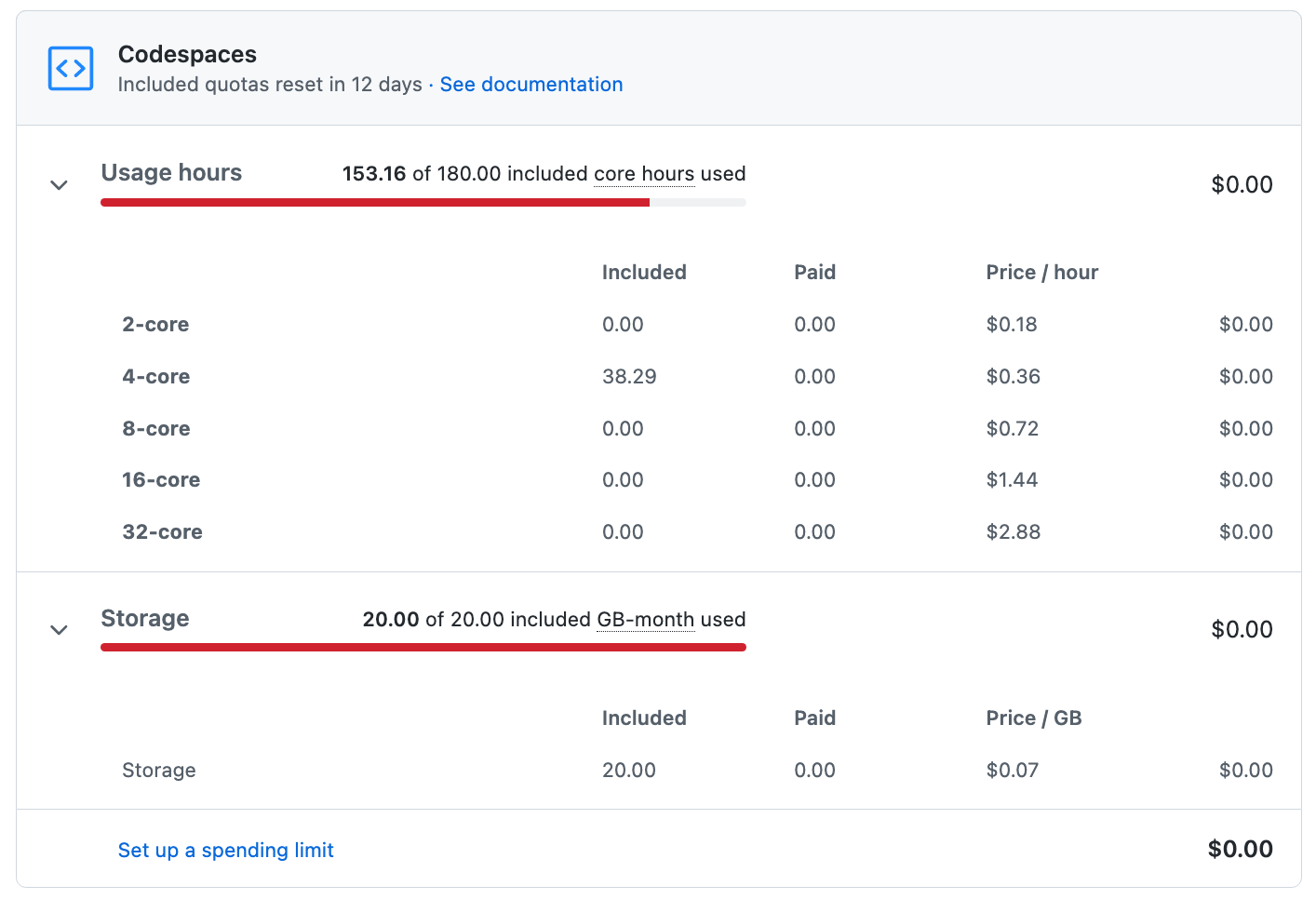The width and height of the screenshot is (1316, 899).
Task: Open the See documentation link
Action: coord(531,85)
